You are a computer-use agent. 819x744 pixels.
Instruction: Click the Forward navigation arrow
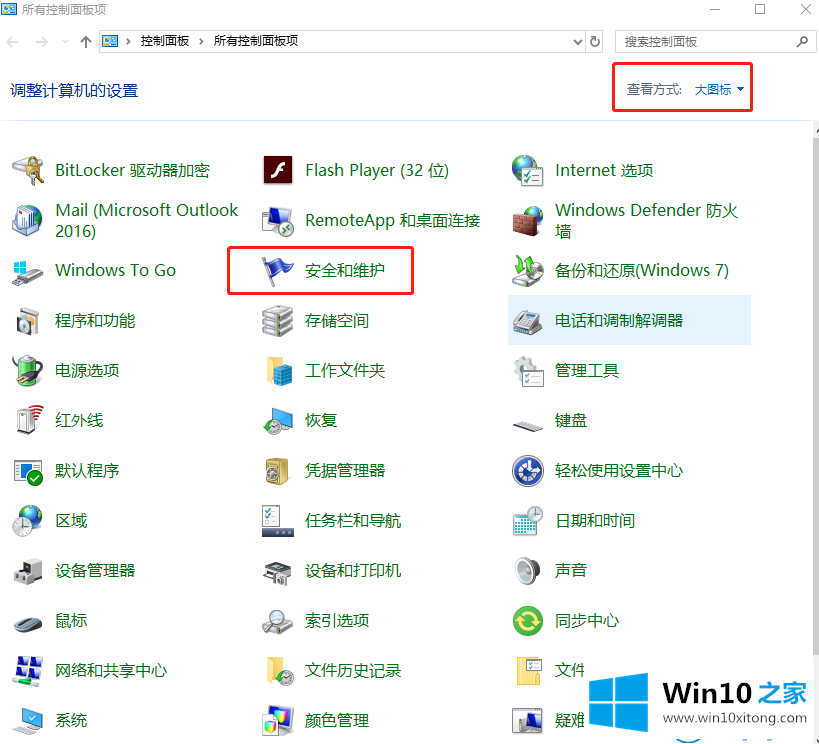click(x=41, y=41)
